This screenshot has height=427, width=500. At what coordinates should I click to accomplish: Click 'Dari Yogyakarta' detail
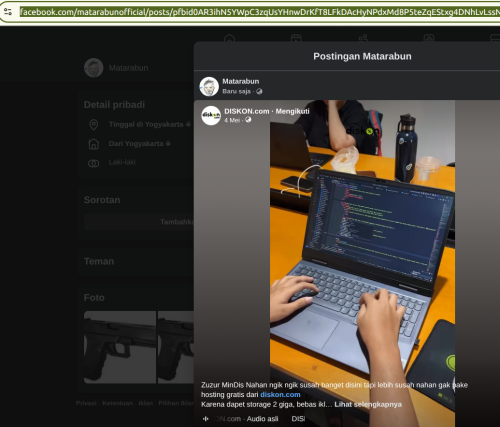136,144
